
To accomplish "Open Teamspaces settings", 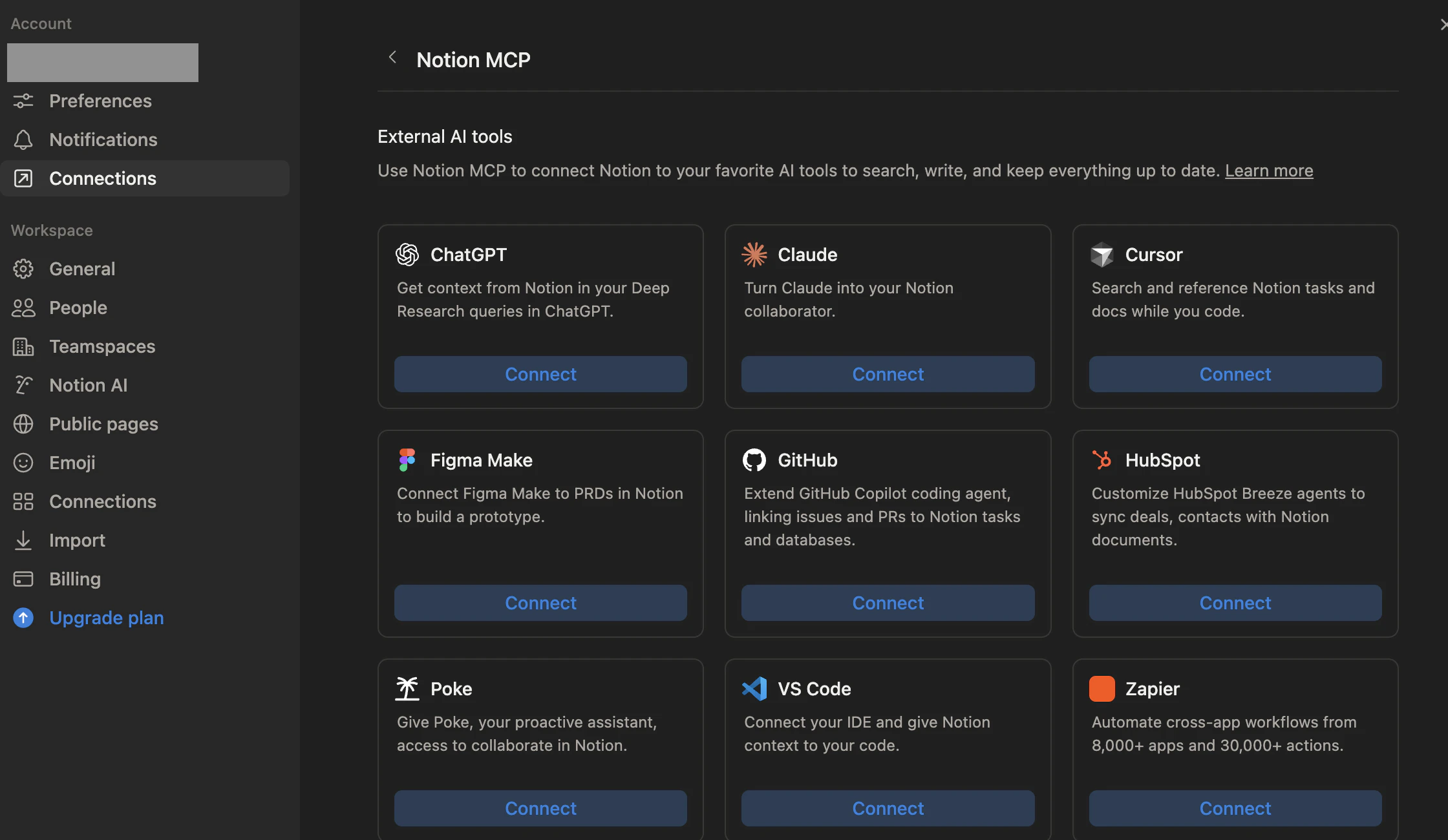I will pos(145,346).
